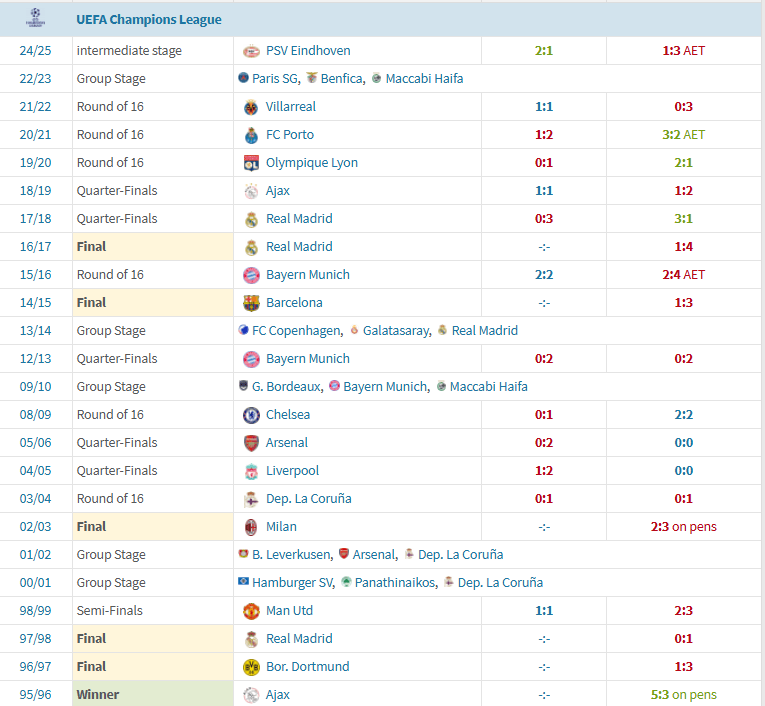Open the Olympique Lyon club link

312,163
